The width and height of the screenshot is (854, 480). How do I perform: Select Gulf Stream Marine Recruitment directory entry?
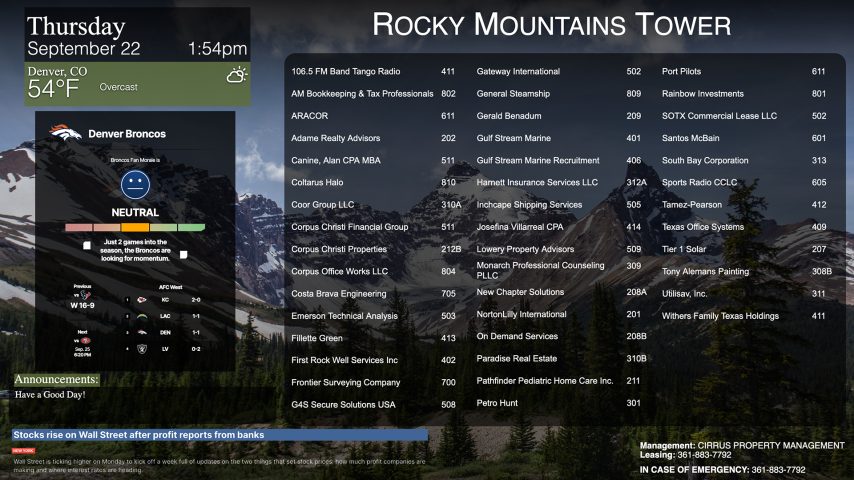(x=538, y=160)
